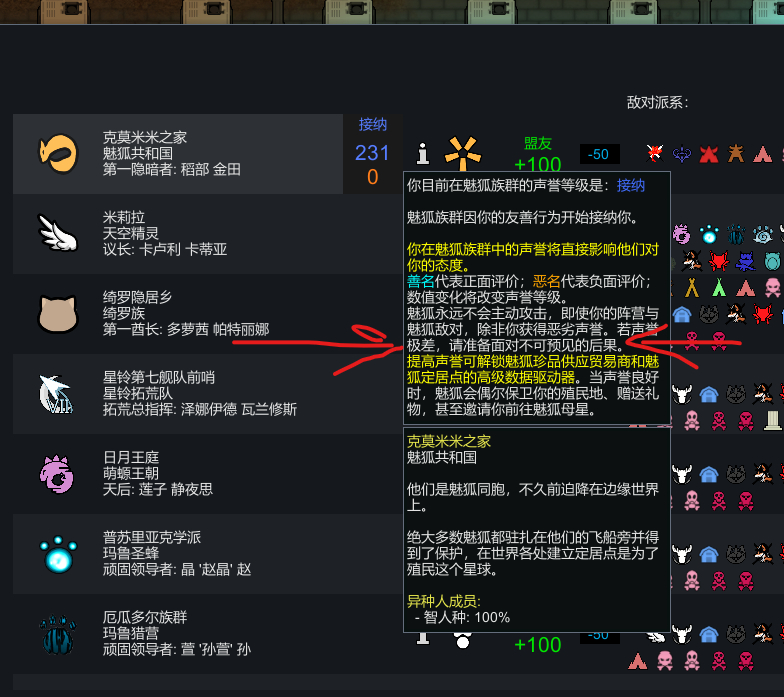Click the dark teal claw emblem of 厄瓜多尔族群
Screen dimensions: 784x697
[x=58, y=635]
